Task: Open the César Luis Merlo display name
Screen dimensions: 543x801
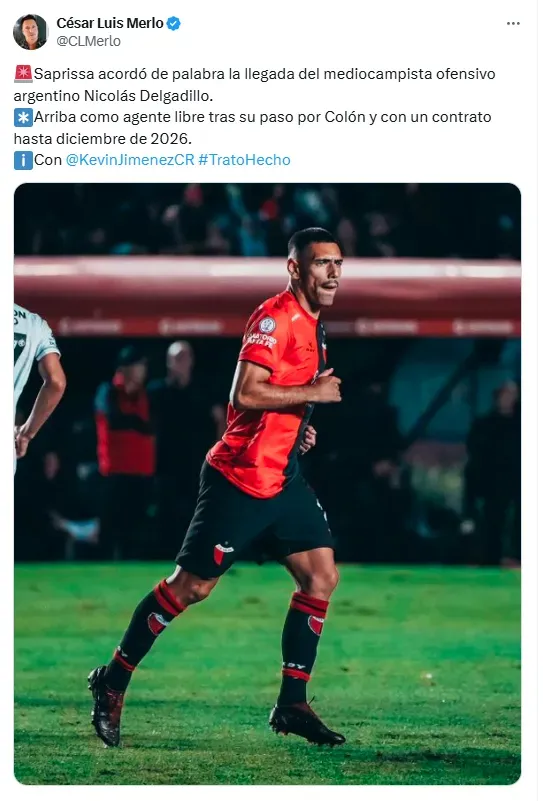Action: (x=110, y=23)
